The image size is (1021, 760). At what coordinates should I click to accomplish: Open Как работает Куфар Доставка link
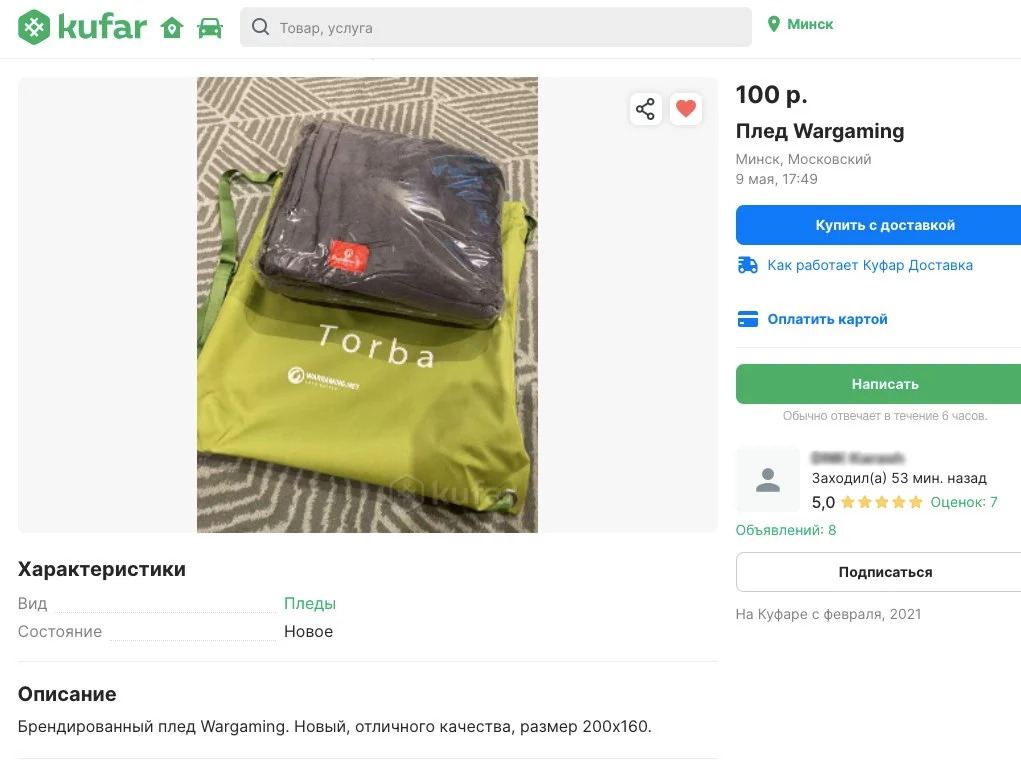(x=869, y=265)
